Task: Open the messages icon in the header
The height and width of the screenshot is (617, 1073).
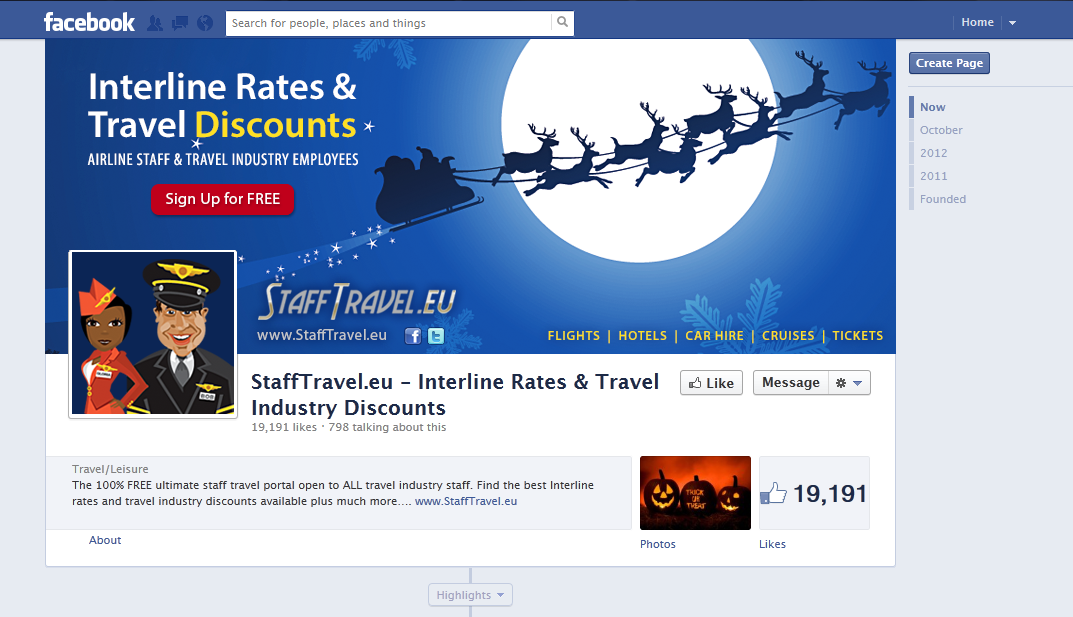Action: (180, 23)
